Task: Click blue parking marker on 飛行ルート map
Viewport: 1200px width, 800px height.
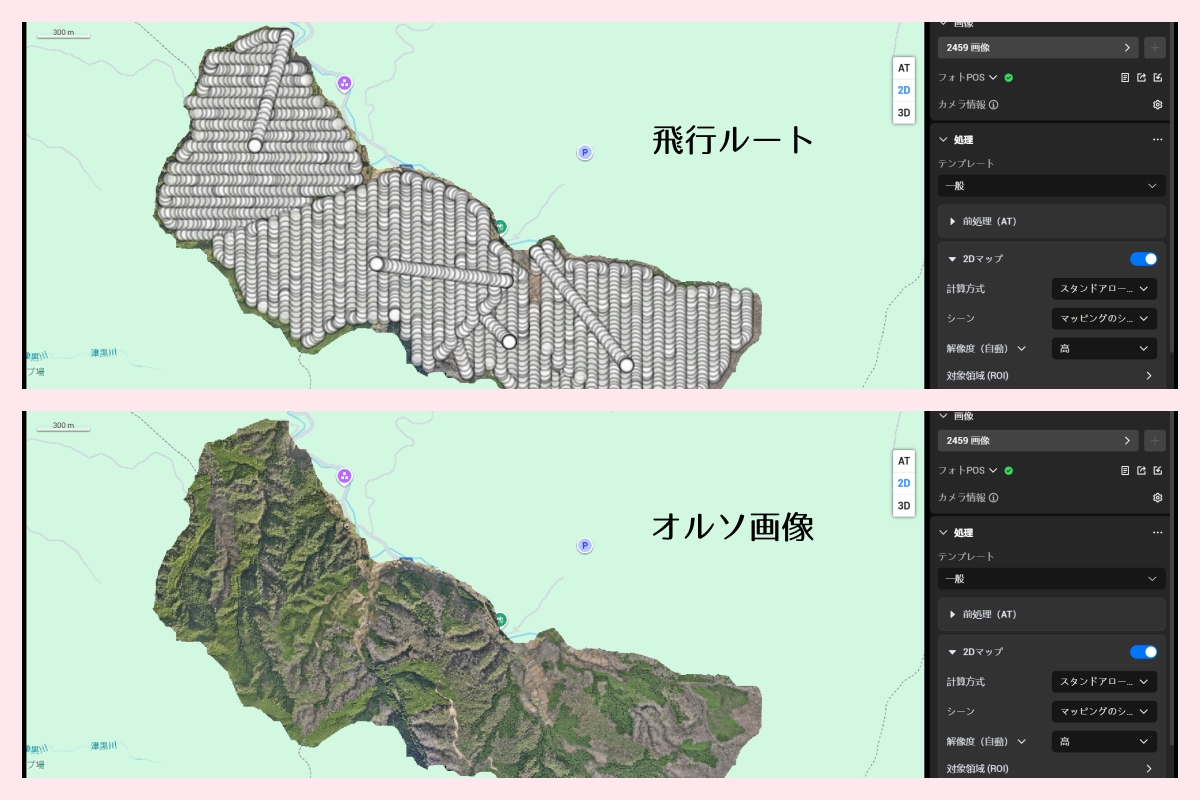Action: tap(585, 152)
